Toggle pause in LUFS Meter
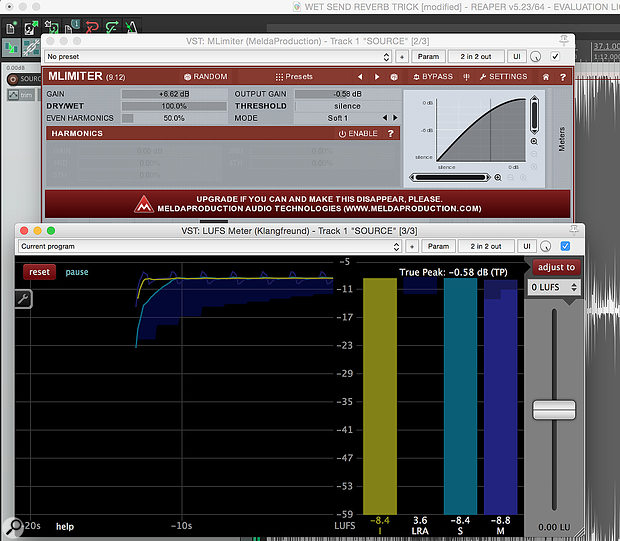Image resolution: width=620 pixels, height=541 pixels. (77, 272)
